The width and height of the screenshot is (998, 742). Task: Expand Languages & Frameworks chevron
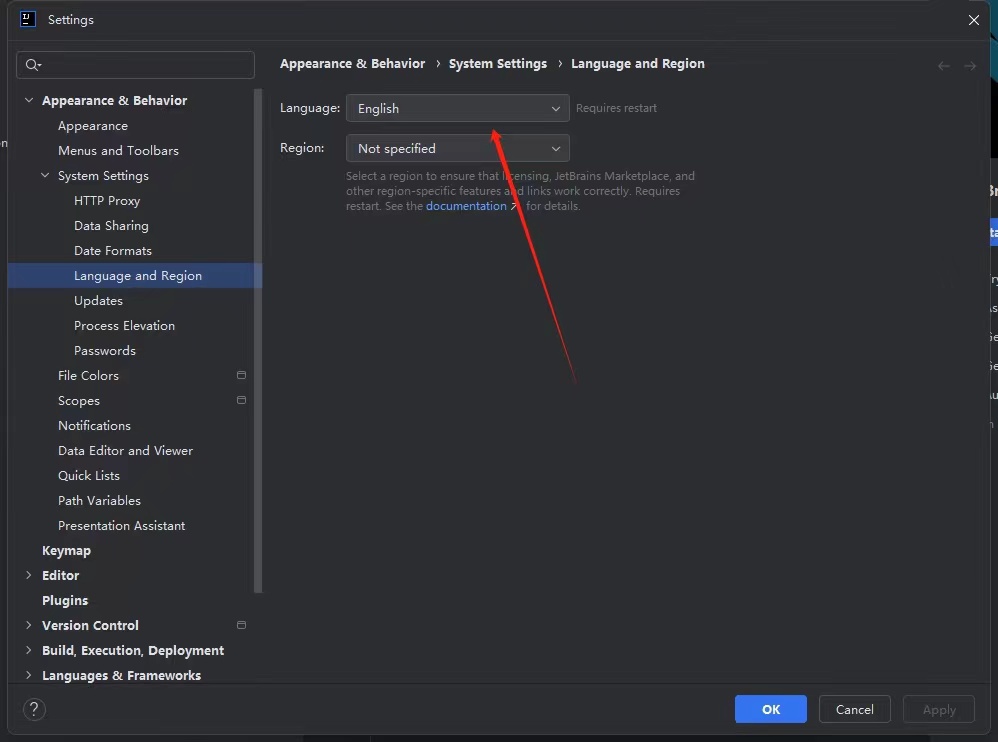pos(29,675)
